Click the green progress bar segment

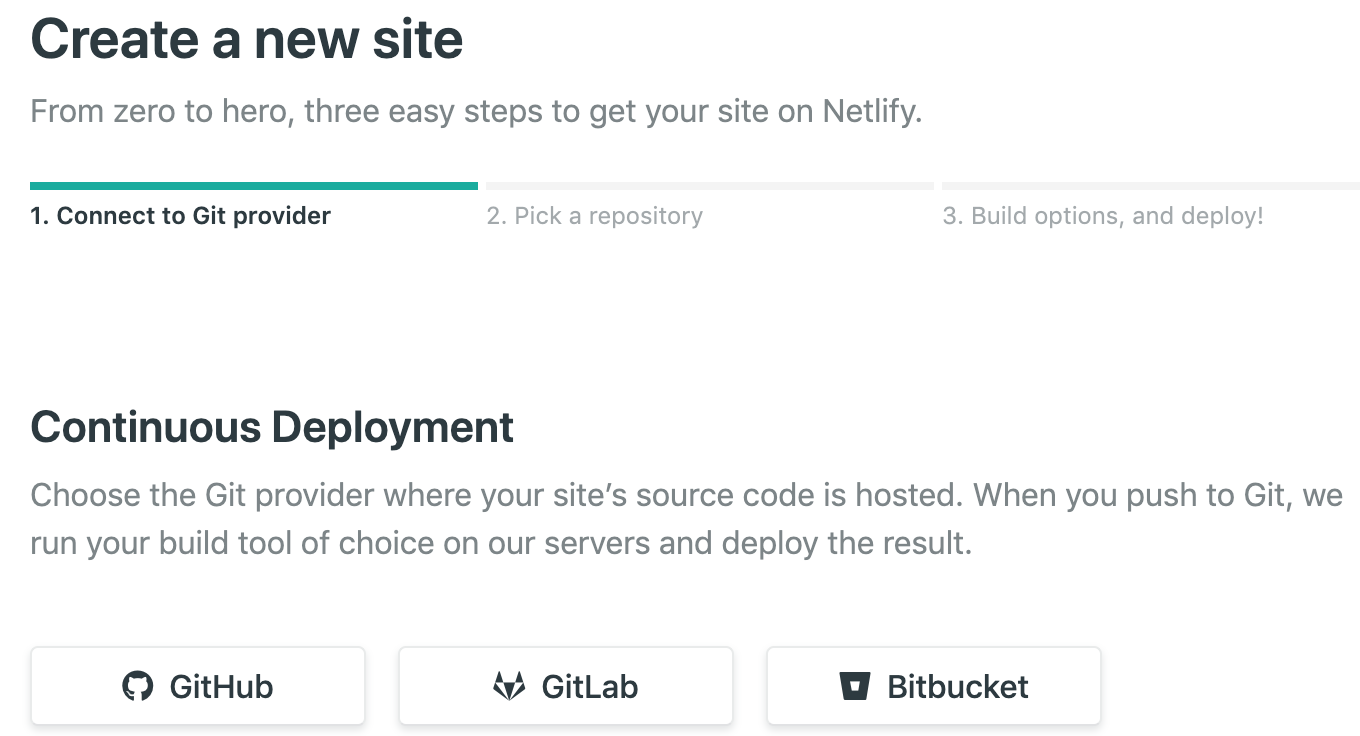pyautogui.click(x=254, y=186)
